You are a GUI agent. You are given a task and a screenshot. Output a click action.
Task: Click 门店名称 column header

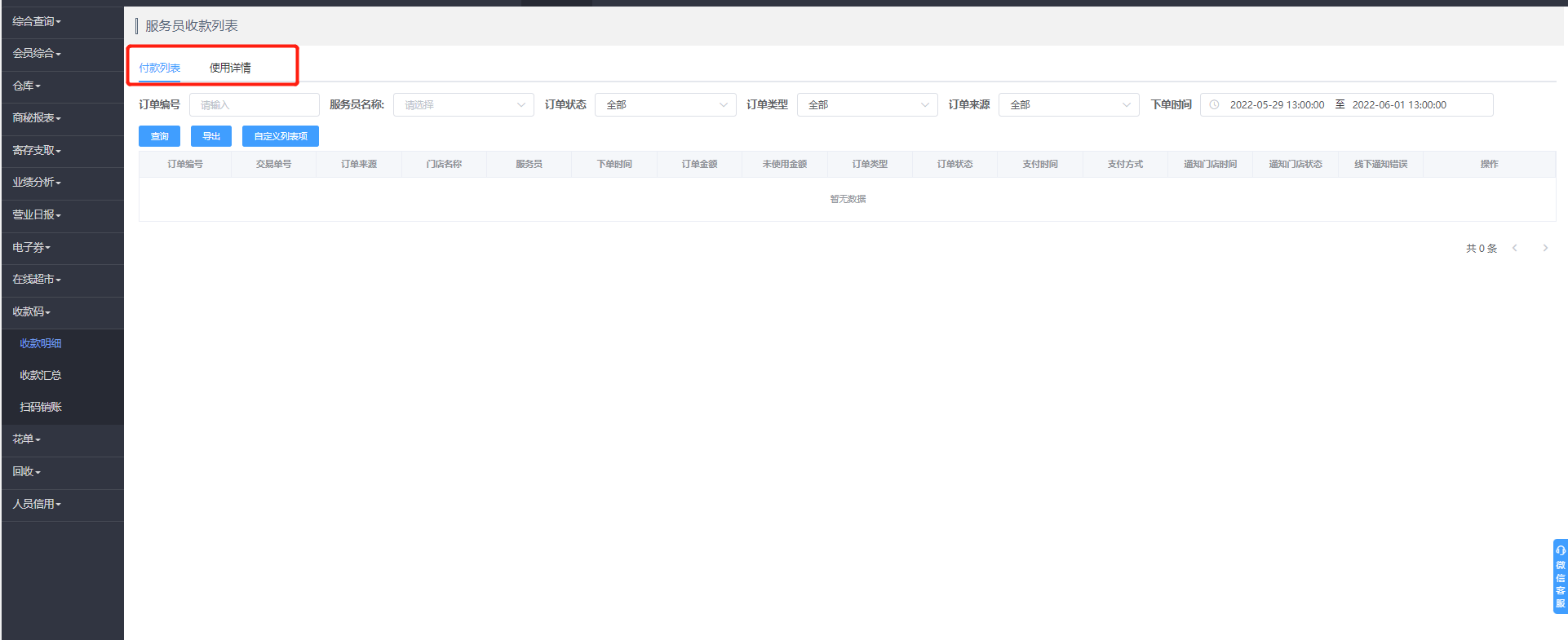point(444,164)
